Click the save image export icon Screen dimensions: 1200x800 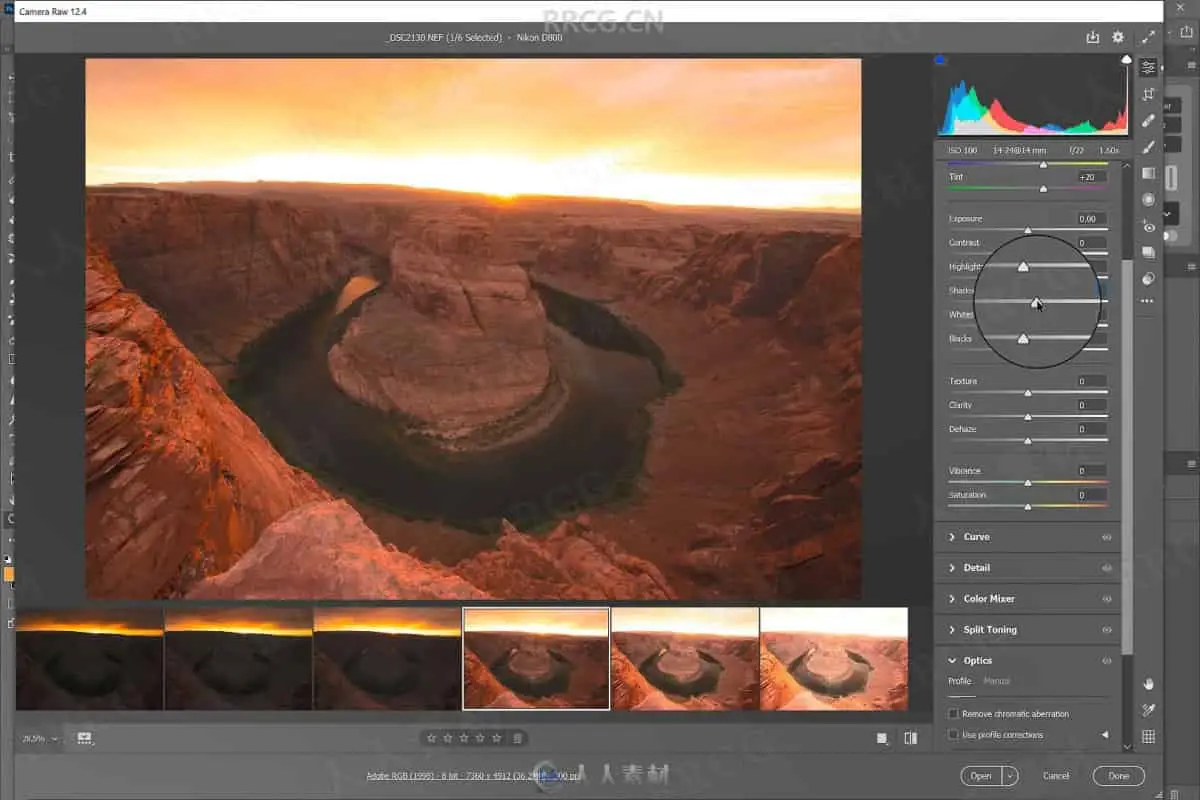(x=1092, y=37)
